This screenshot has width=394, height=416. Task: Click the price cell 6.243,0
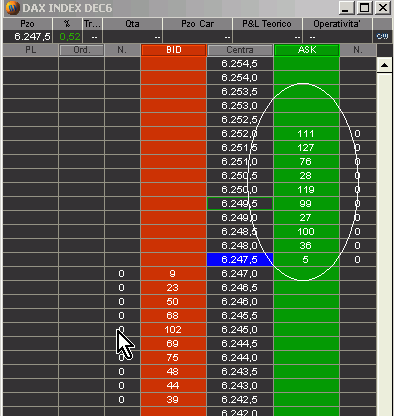[x=240, y=386]
